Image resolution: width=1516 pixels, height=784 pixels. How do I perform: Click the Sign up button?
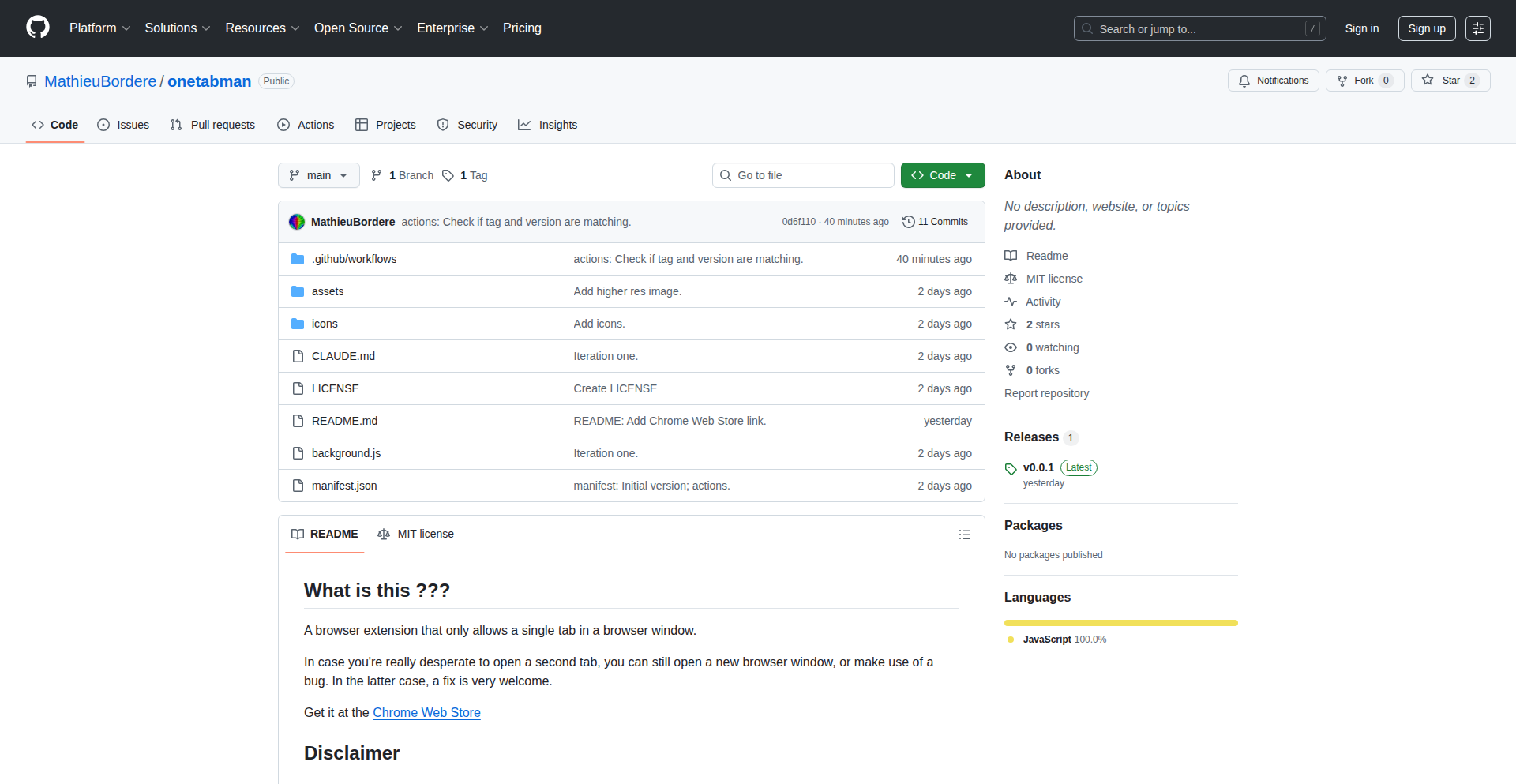click(x=1426, y=28)
